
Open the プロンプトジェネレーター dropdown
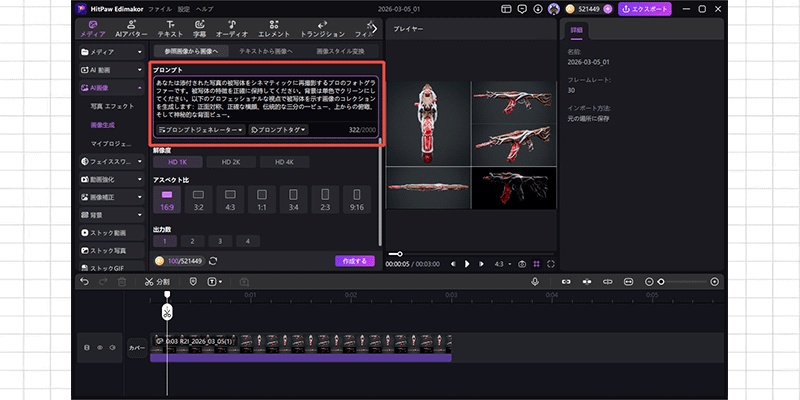pos(201,130)
